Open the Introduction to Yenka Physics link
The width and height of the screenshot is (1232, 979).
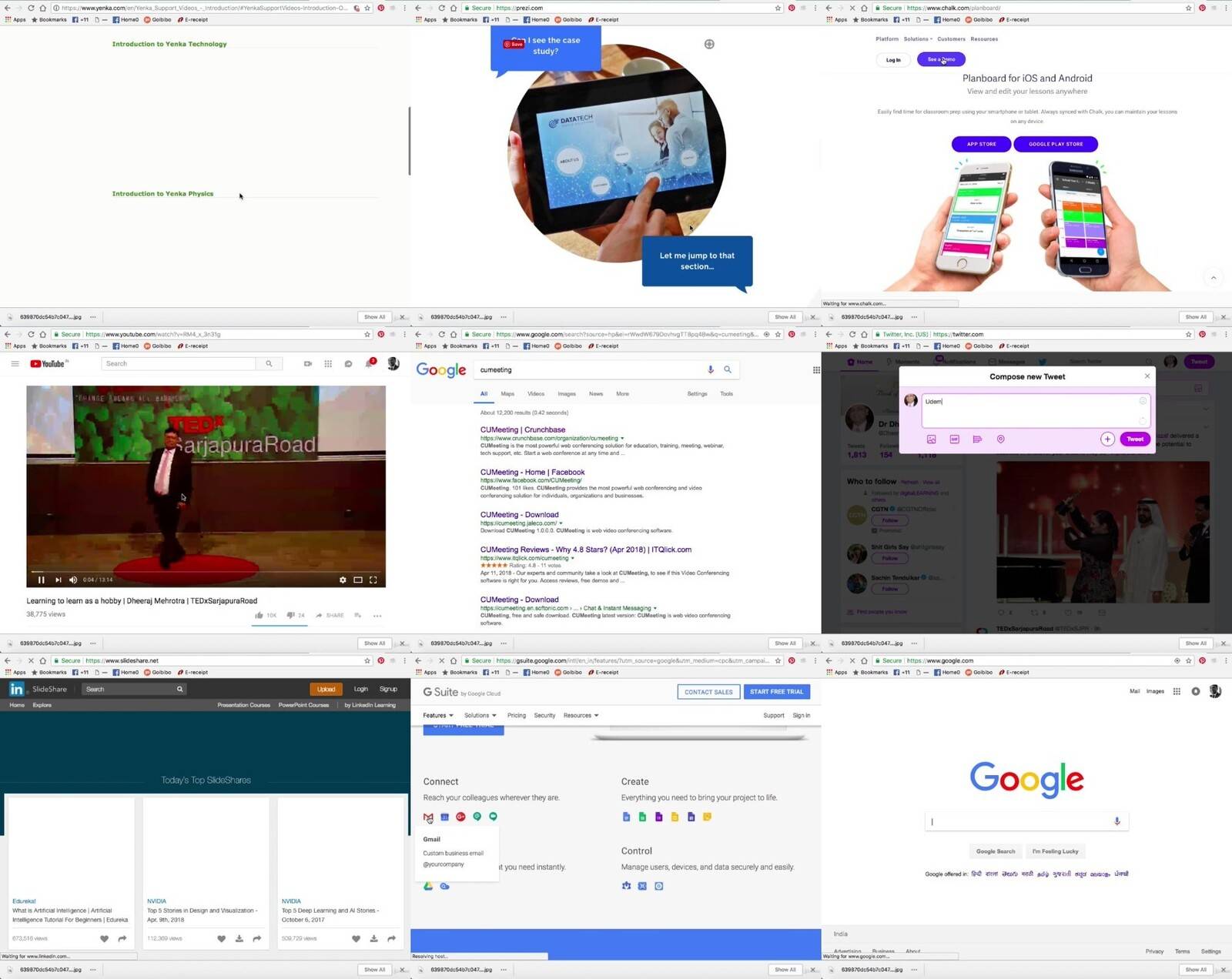click(x=162, y=194)
